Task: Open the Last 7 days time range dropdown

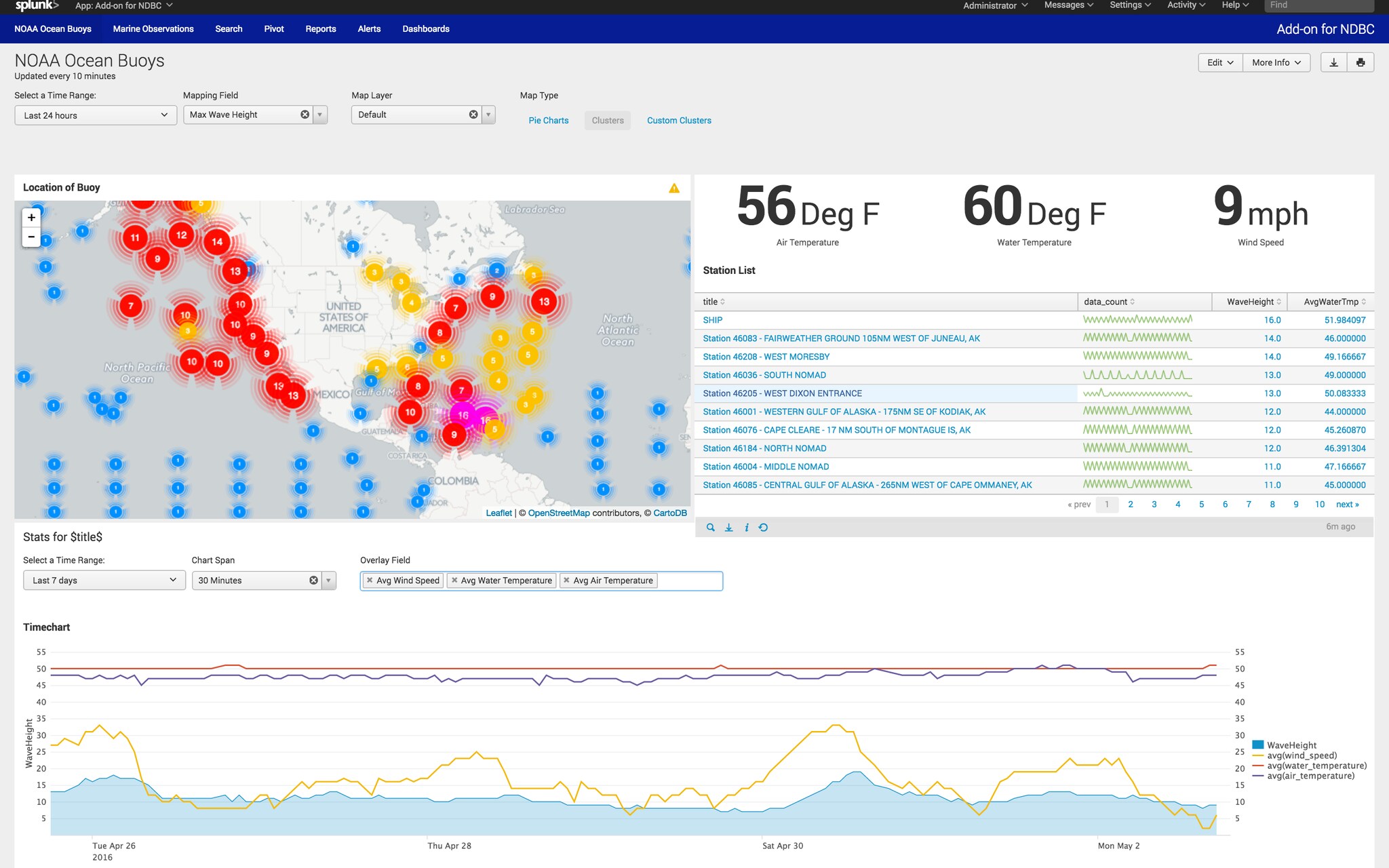Action: tap(104, 580)
